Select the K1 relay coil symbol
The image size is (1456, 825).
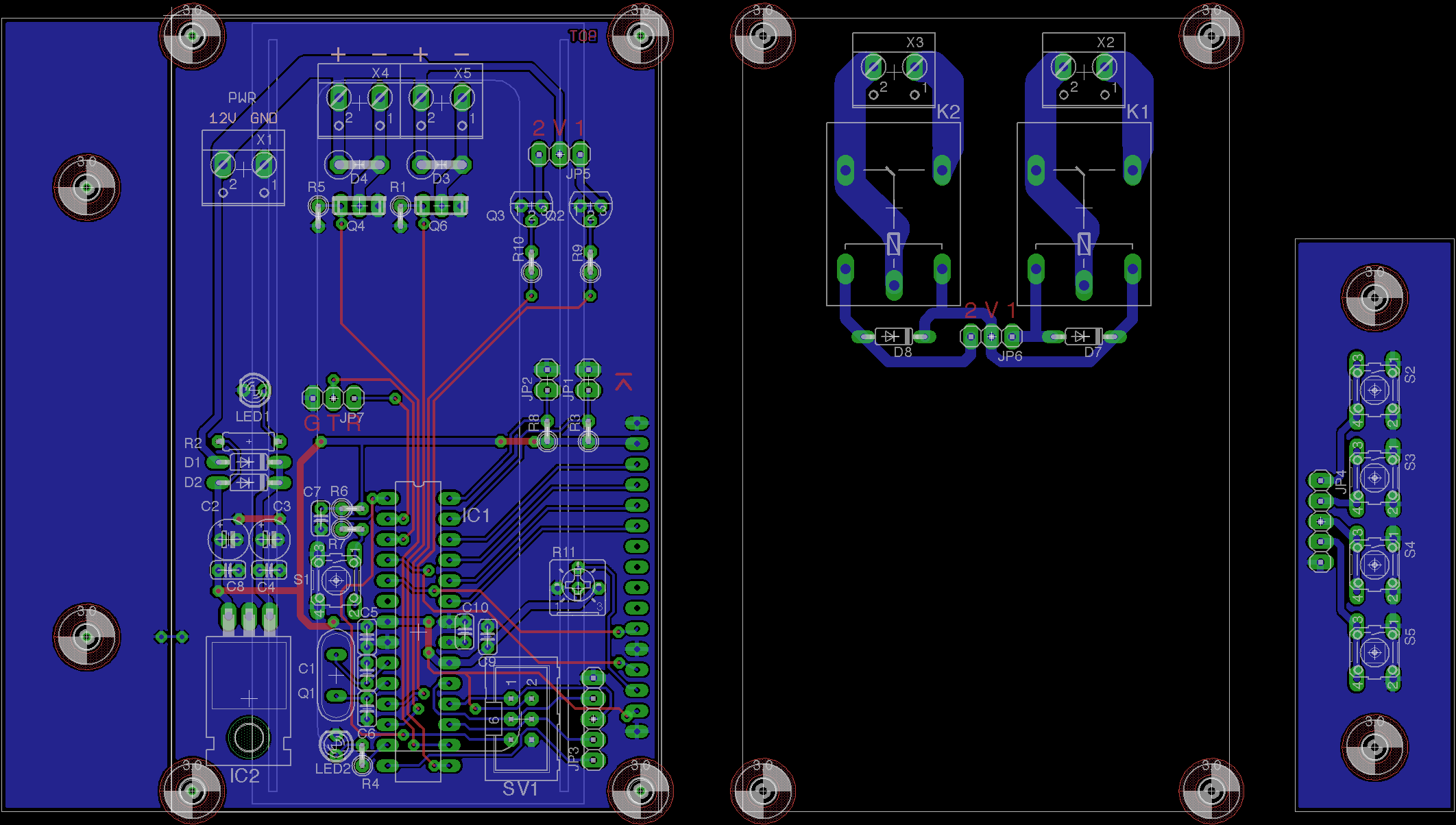[x=1084, y=244]
